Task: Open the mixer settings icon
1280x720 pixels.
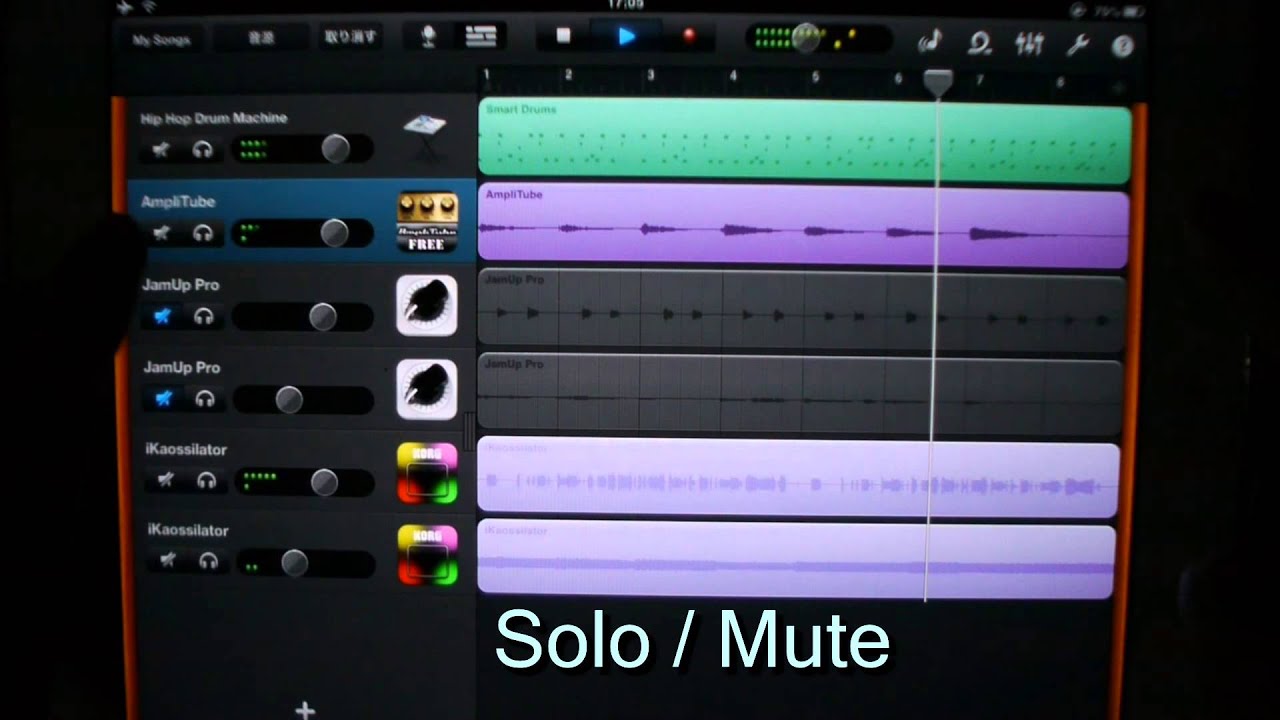Action: [x=1030, y=44]
